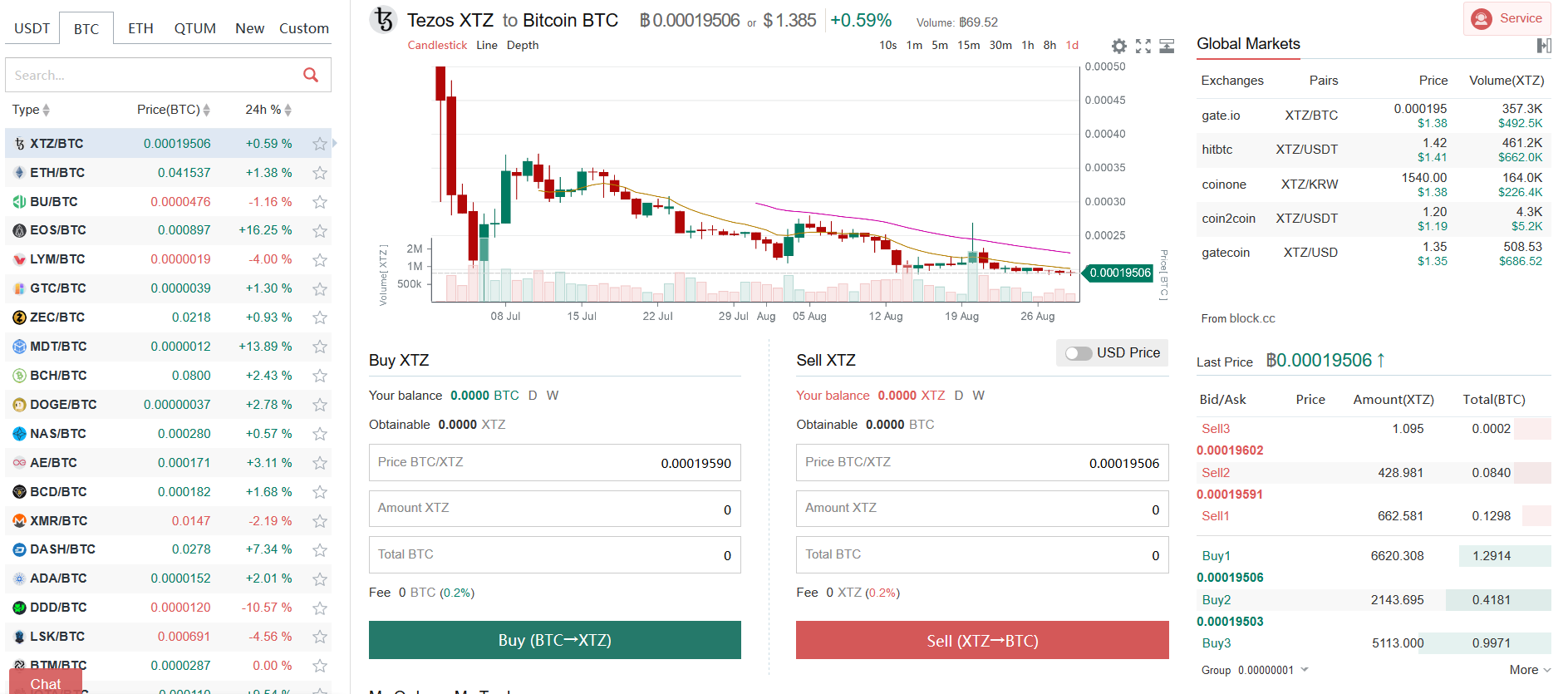The width and height of the screenshot is (1568, 694).
Task: Click the Buy (BTC→XTZ) button
Action: point(555,640)
